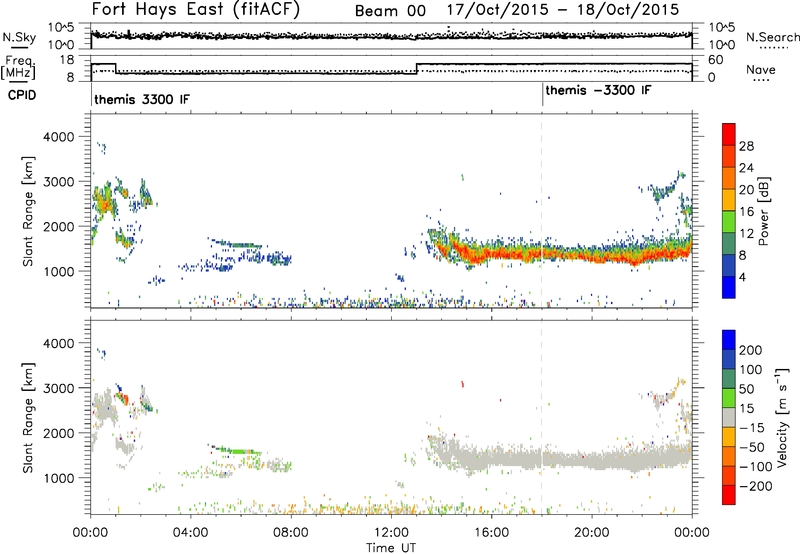Click the '4' tick on the Power colorbar

click(742, 277)
